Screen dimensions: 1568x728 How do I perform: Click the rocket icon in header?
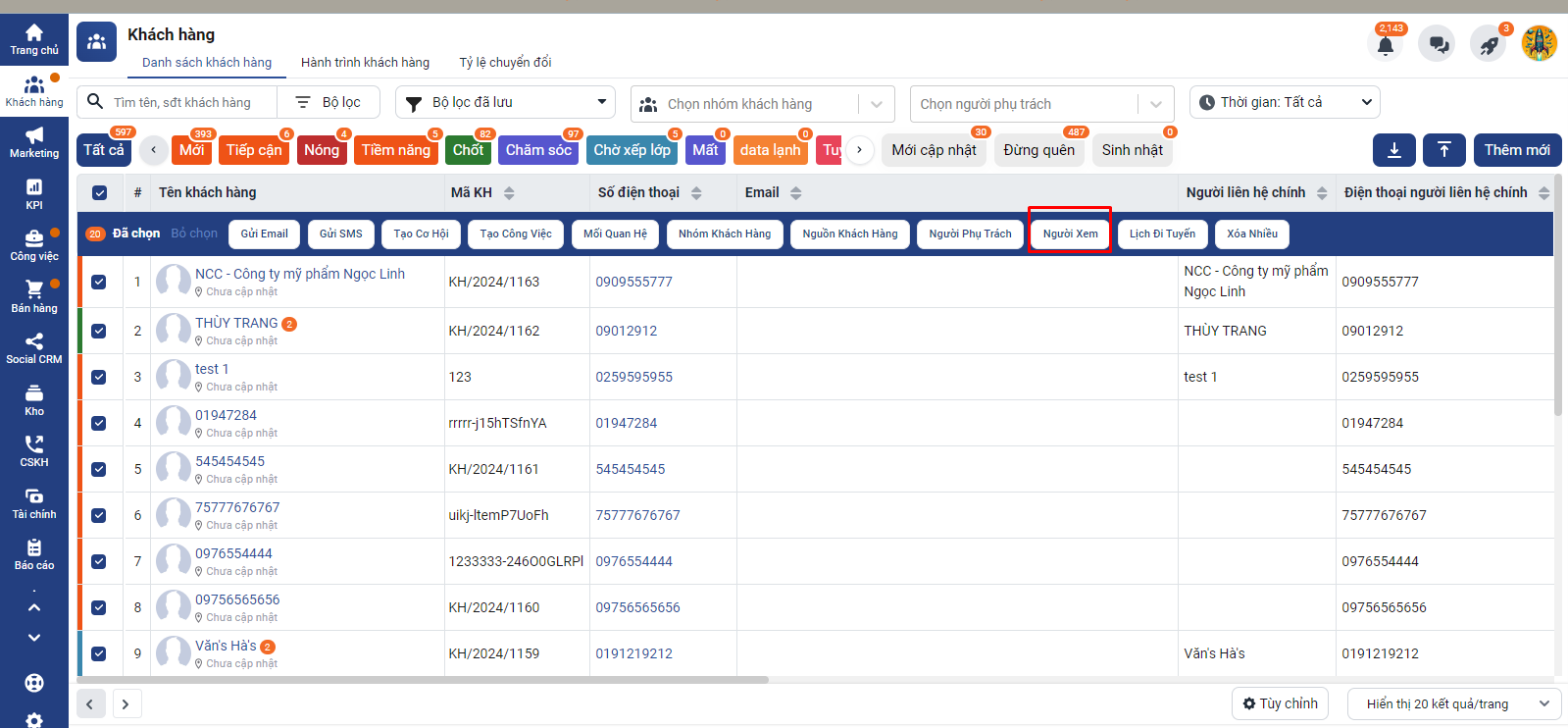click(x=1489, y=45)
